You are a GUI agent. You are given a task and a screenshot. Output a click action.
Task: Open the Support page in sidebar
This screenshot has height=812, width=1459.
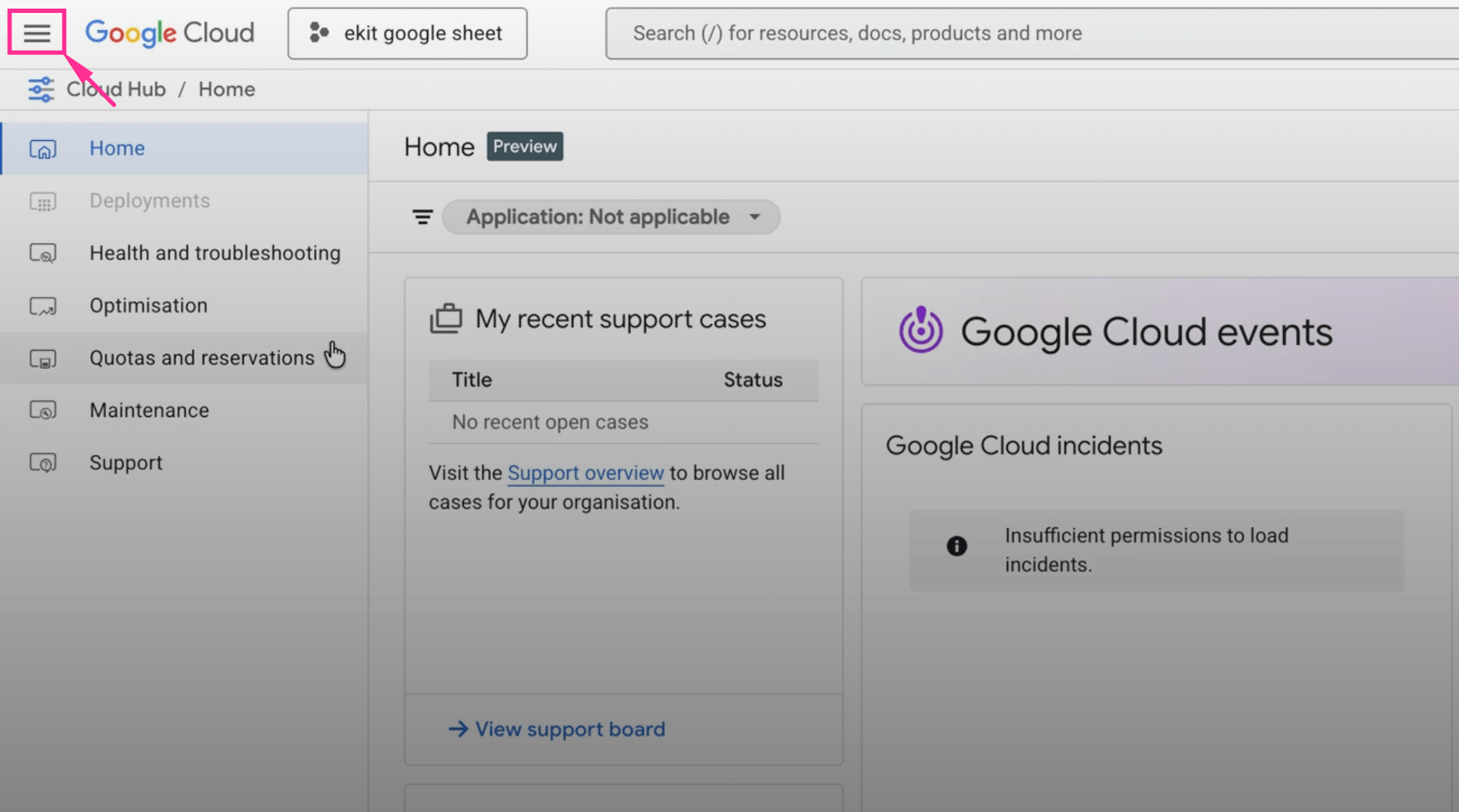coord(184,463)
